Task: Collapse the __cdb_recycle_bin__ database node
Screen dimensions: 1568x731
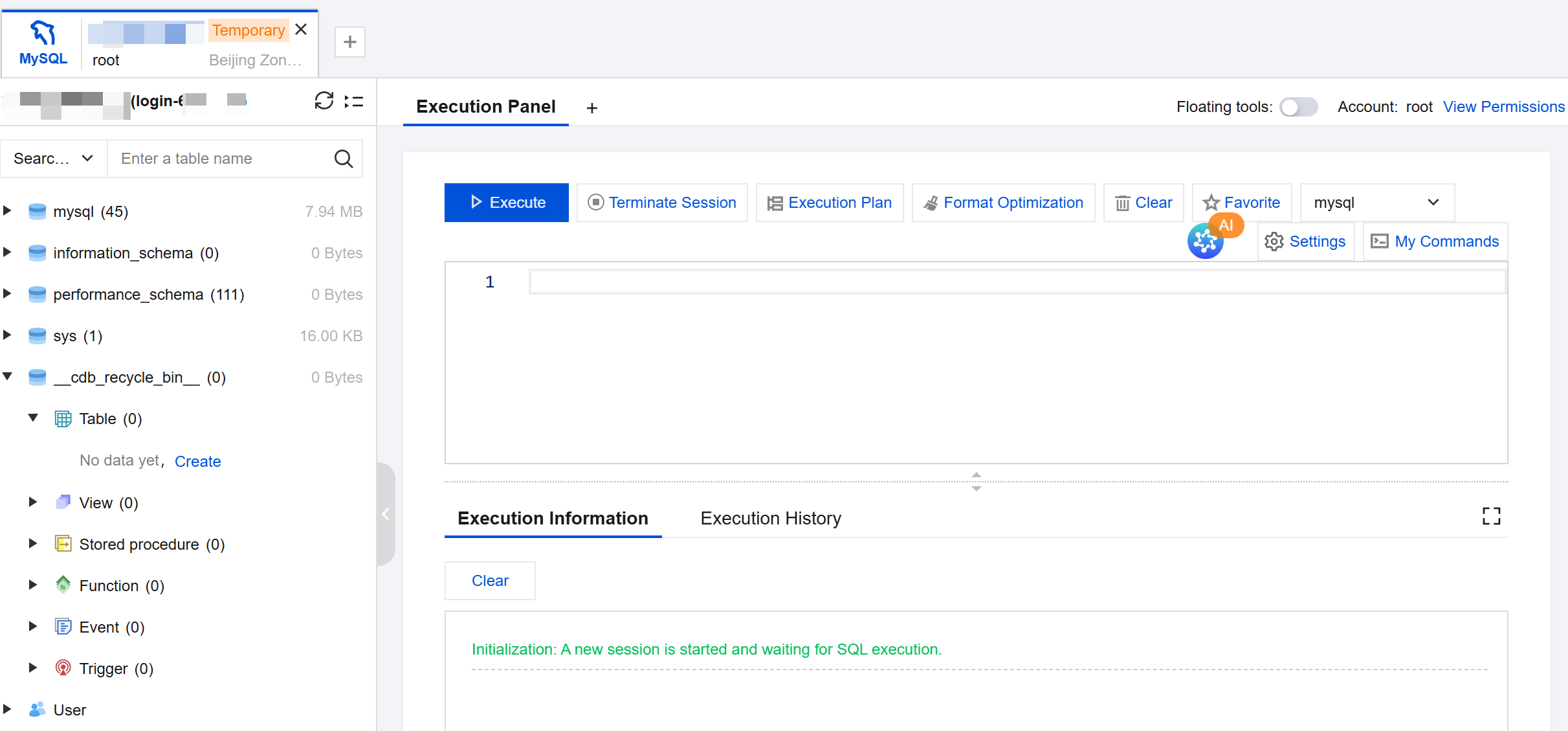Action: [7, 377]
